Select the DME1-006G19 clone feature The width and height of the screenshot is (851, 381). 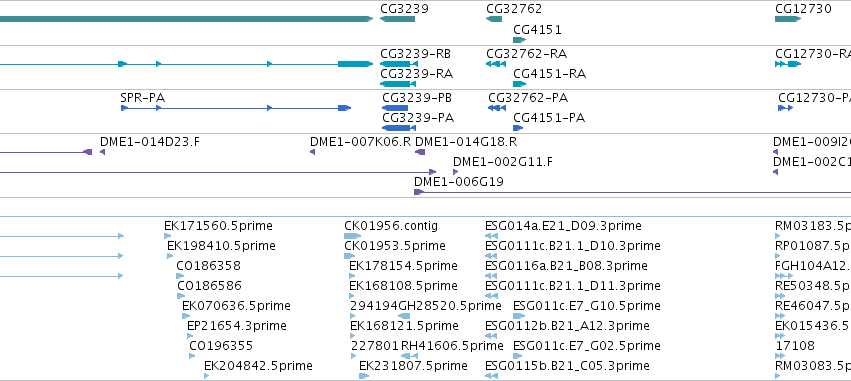point(632,192)
